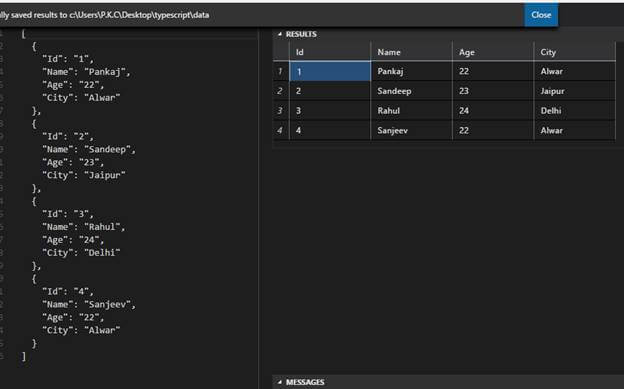Click the Close button on the notification
The image size is (624, 389).
point(541,15)
